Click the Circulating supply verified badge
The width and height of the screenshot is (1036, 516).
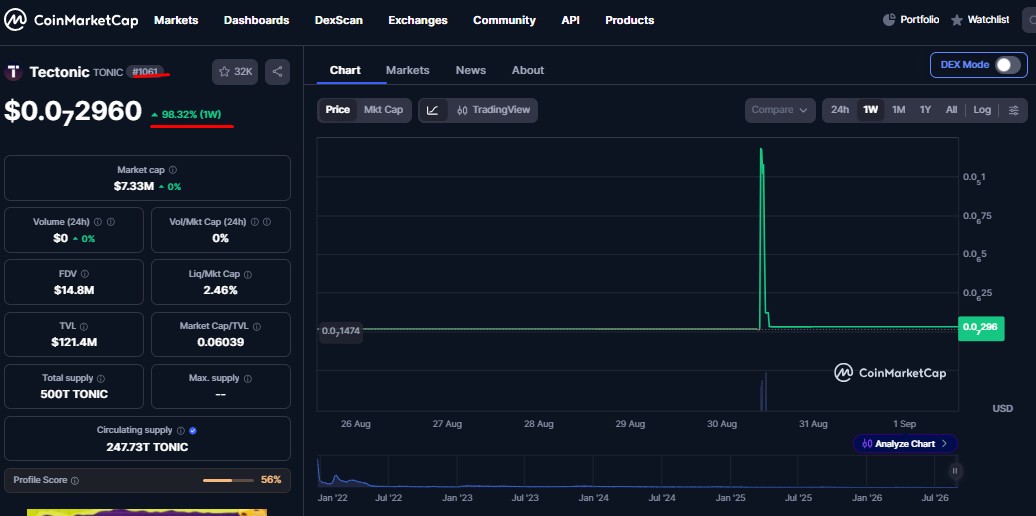click(x=192, y=430)
